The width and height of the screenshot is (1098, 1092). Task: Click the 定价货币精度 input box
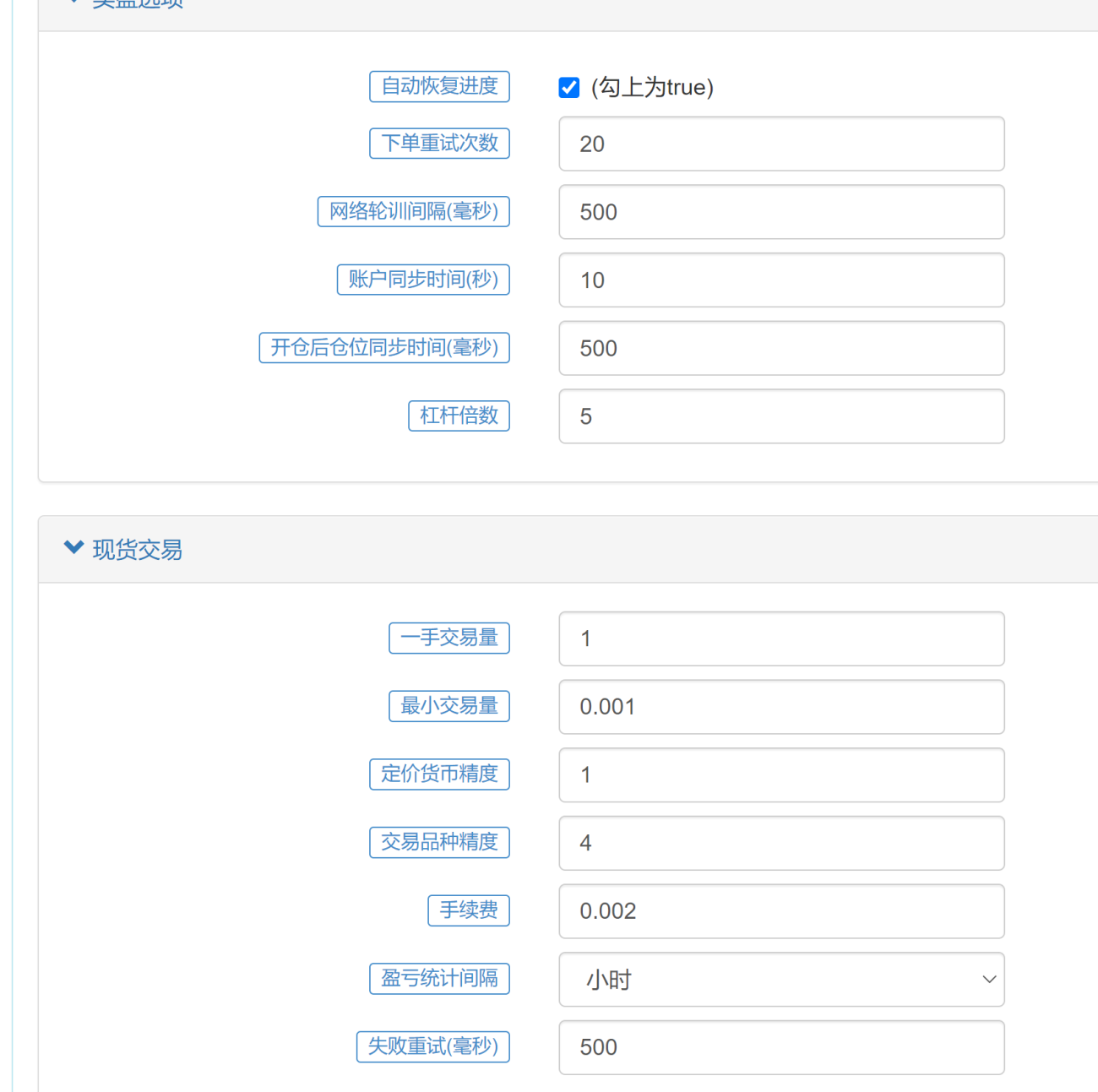pyautogui.click(x=781, y=775)
